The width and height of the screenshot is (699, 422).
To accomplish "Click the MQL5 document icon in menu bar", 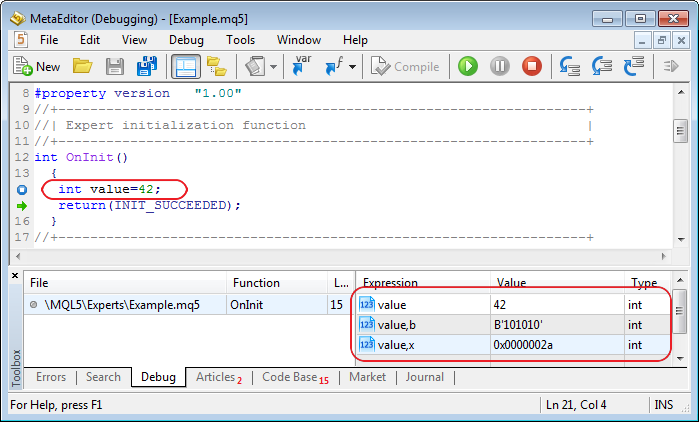I will click(x=21, y=40).
